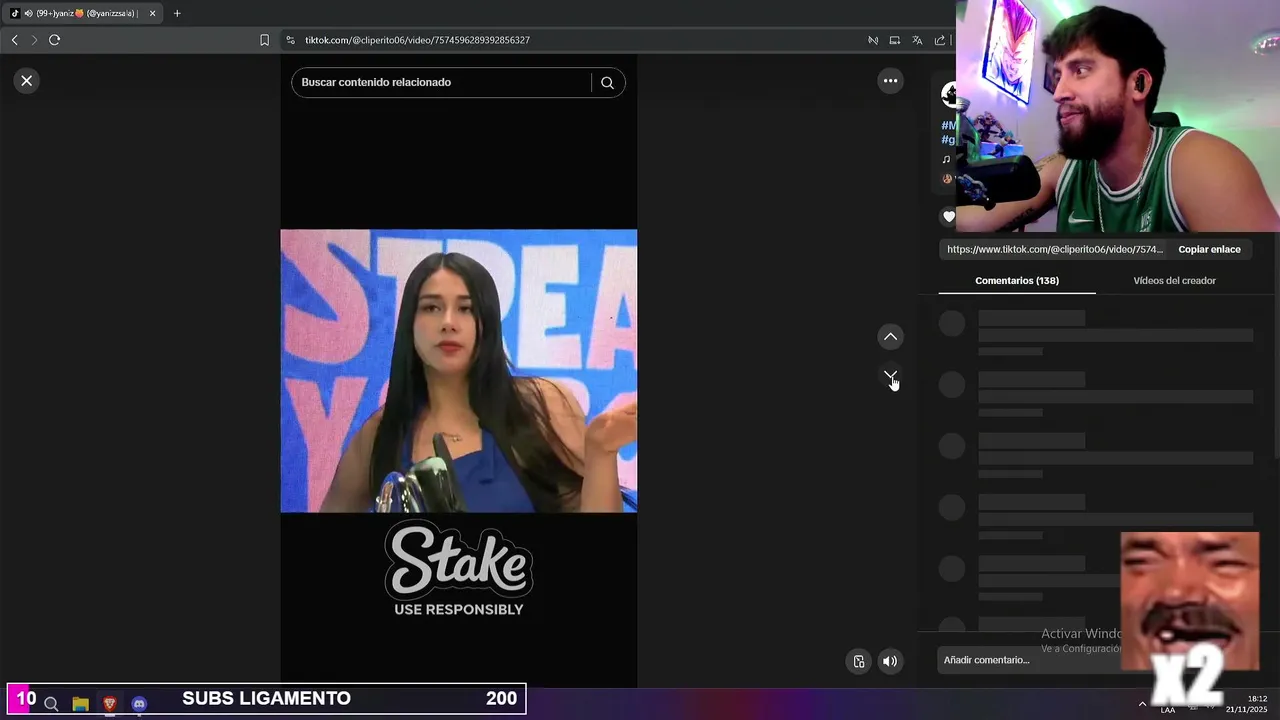Open Brave browser from taskbar

point(110,704)
